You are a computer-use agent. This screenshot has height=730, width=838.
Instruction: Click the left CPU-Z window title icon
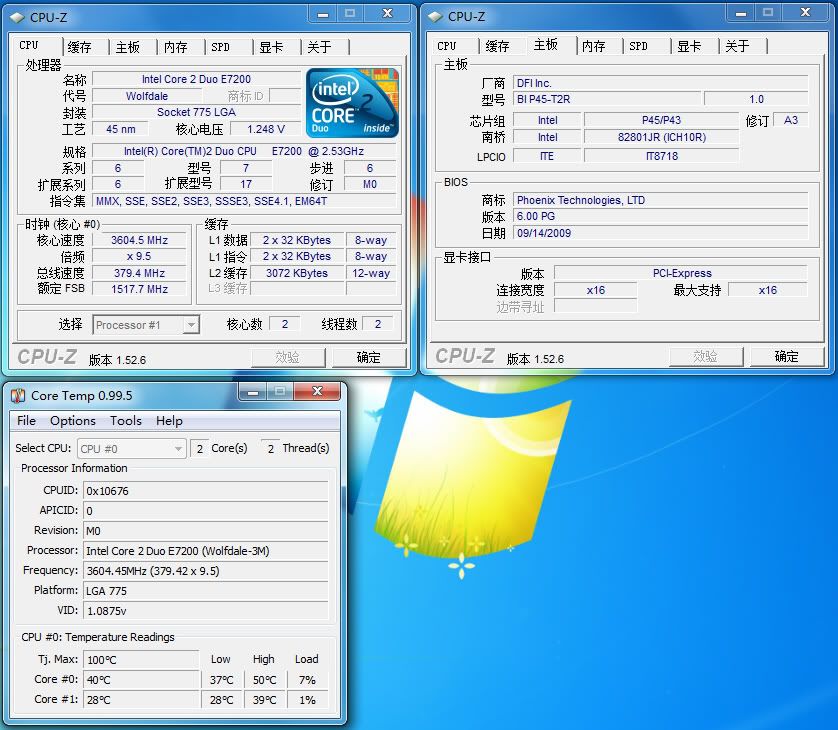16,16
